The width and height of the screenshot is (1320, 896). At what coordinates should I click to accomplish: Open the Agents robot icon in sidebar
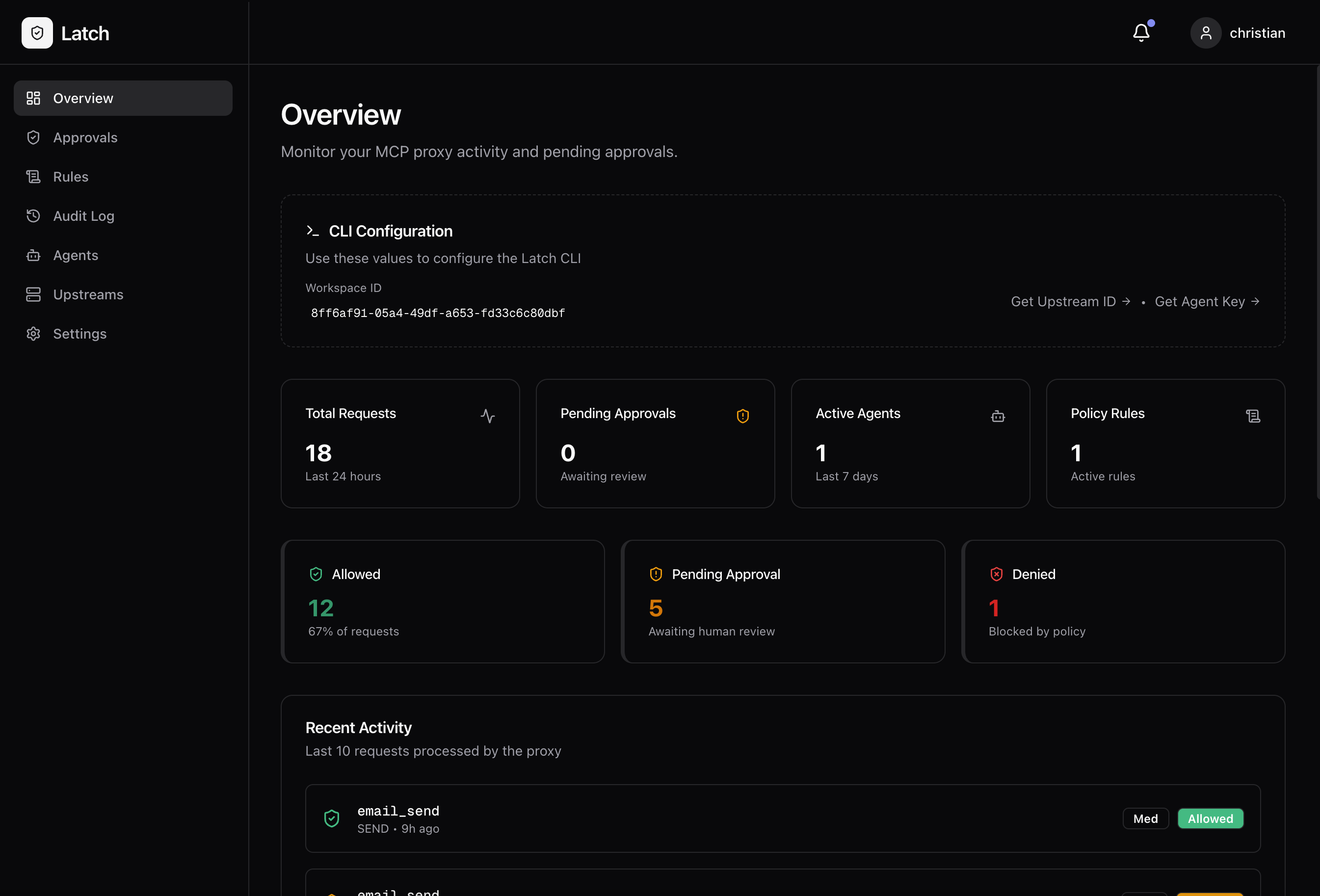[x=33, y=255]
